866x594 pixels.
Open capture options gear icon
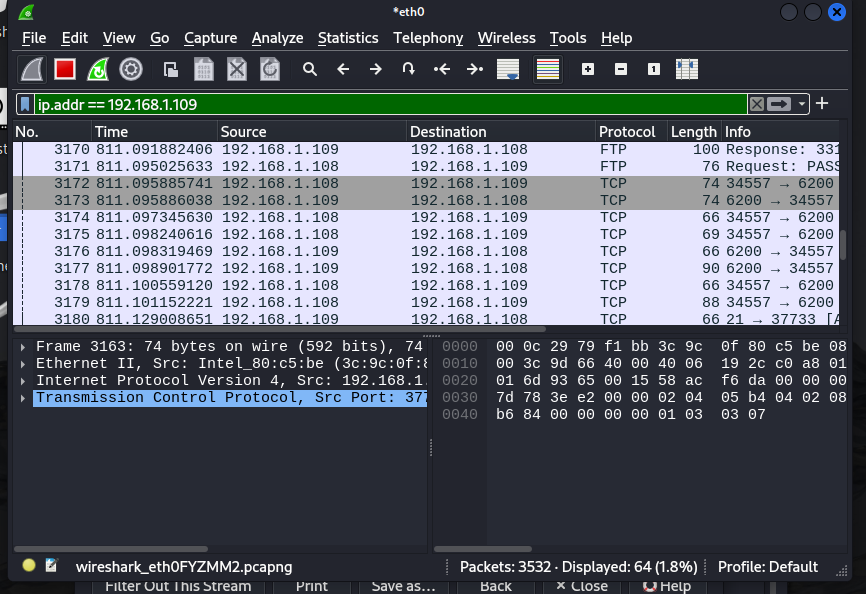[130, 69]
